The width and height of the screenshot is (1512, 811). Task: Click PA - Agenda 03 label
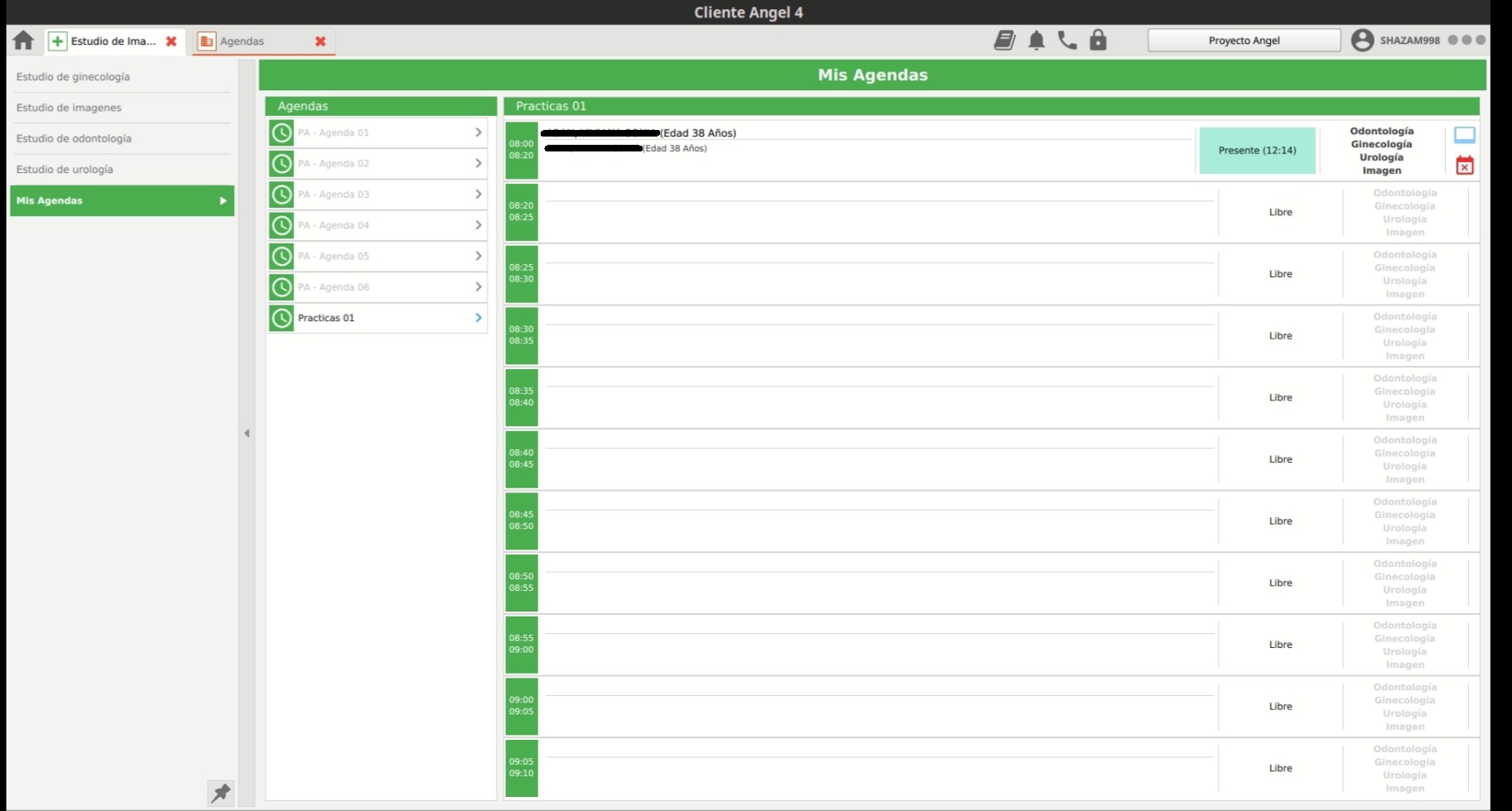pos(334,194)
